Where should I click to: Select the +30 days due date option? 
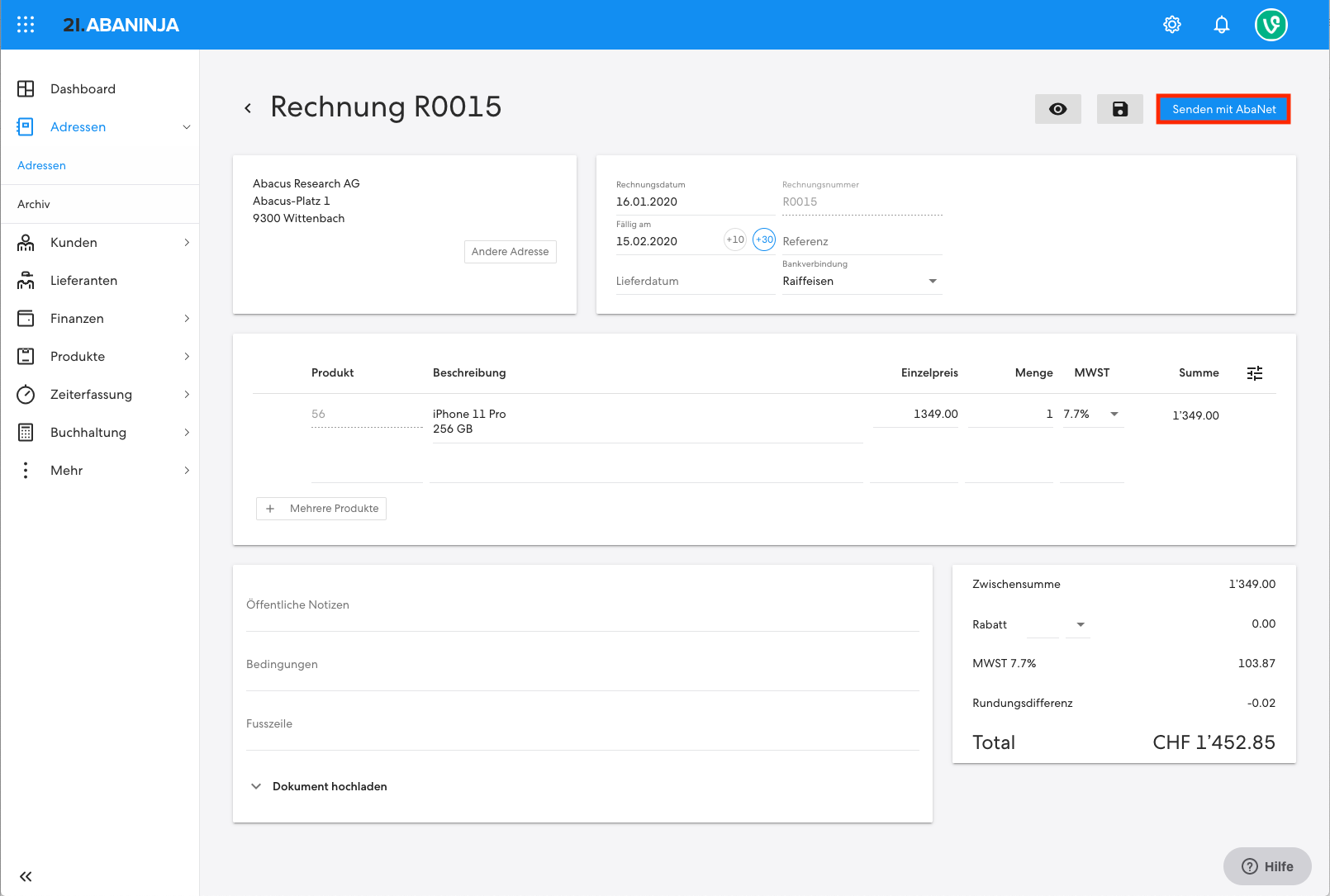(x=764, y=239)
